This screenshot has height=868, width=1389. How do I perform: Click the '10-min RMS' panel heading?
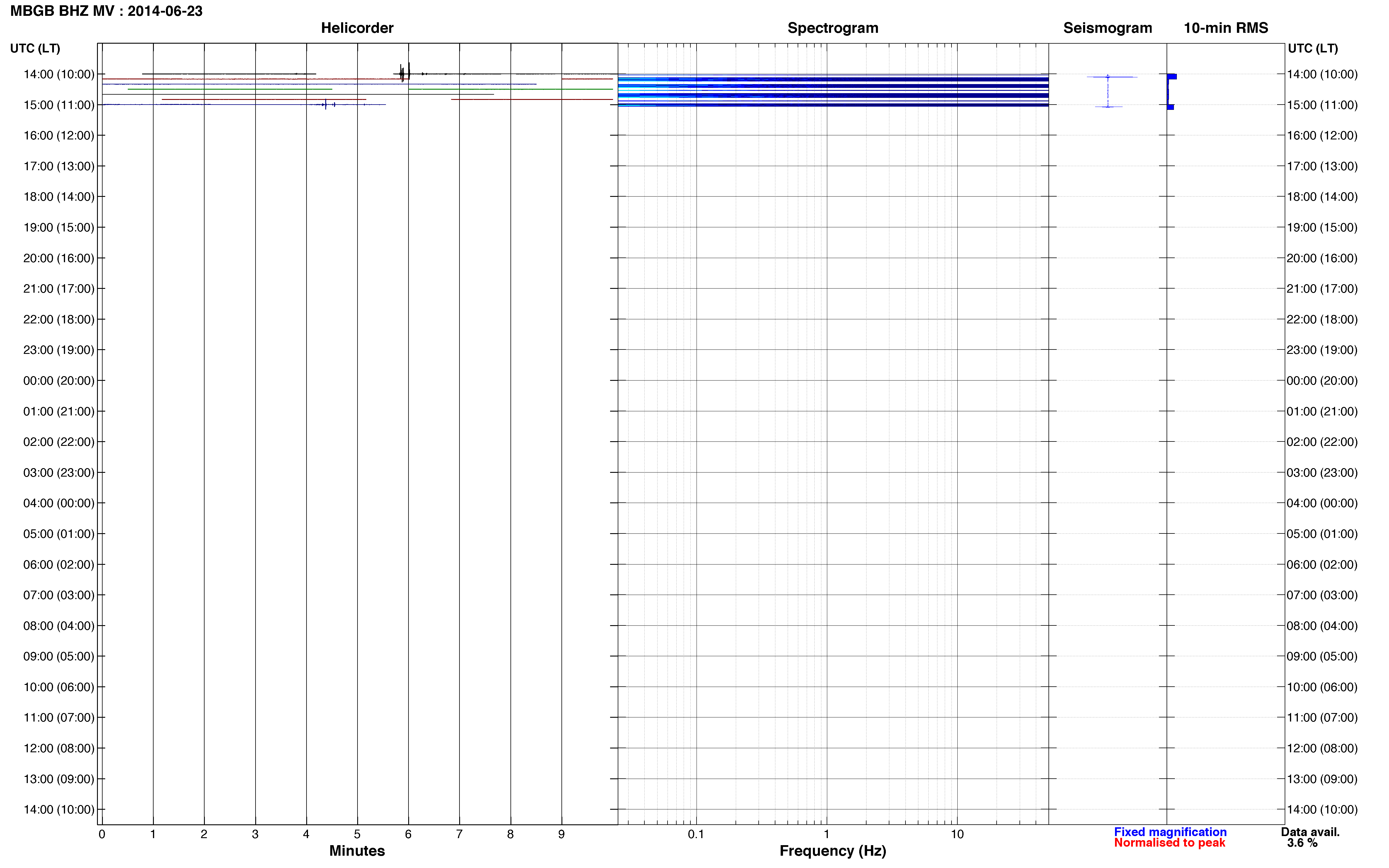[x=1225, y=28]
